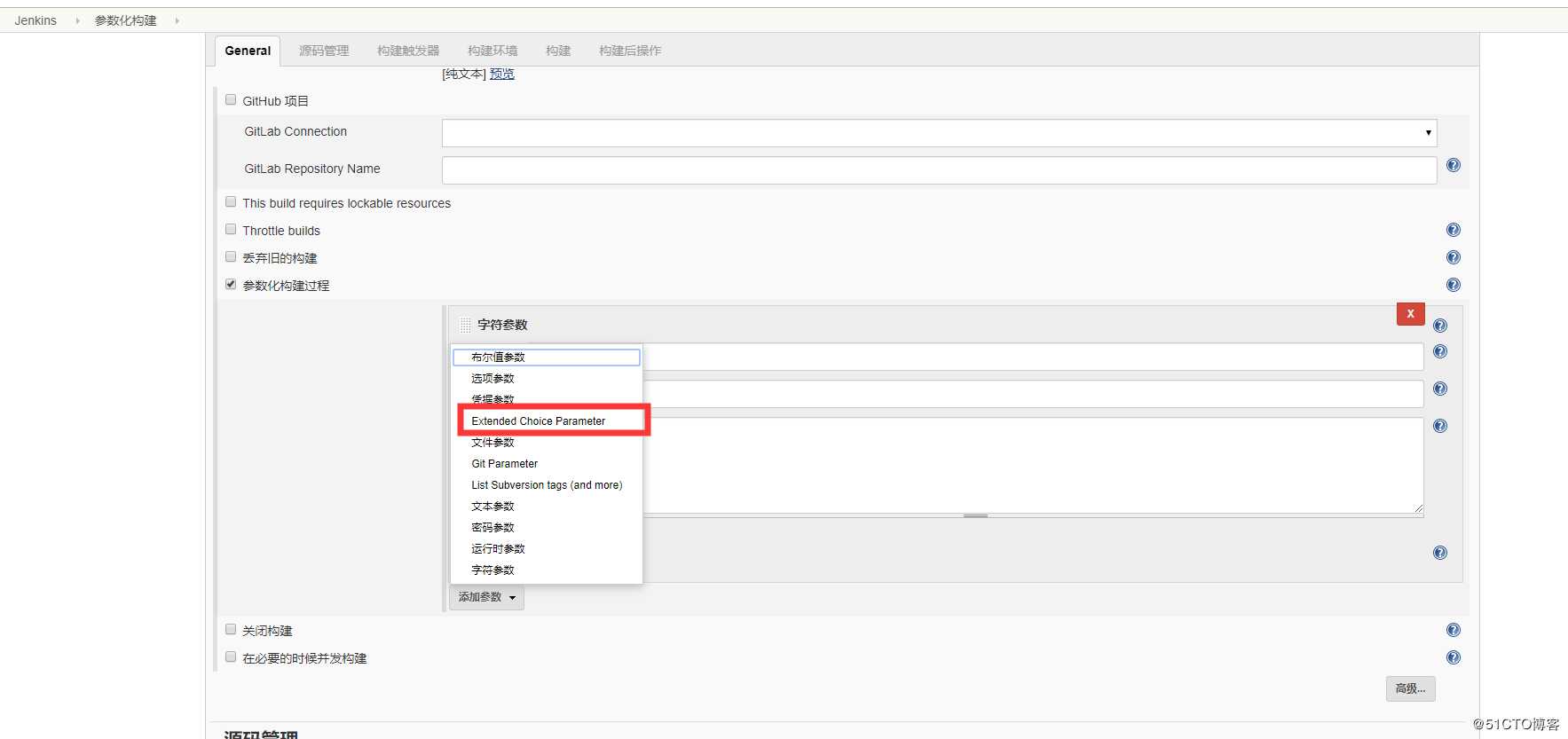Open 参数化构建 breadcrumb link
The image size is (1568, 739).
[x=125, y=20]
